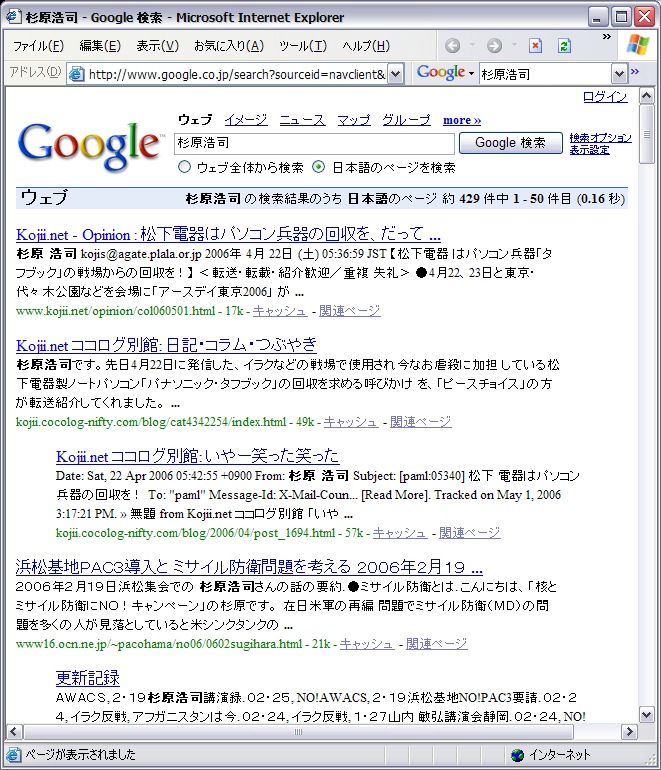Open the address bar URL dropdown
This screenshot has height=770, width=661.
(x=396, y=75)
